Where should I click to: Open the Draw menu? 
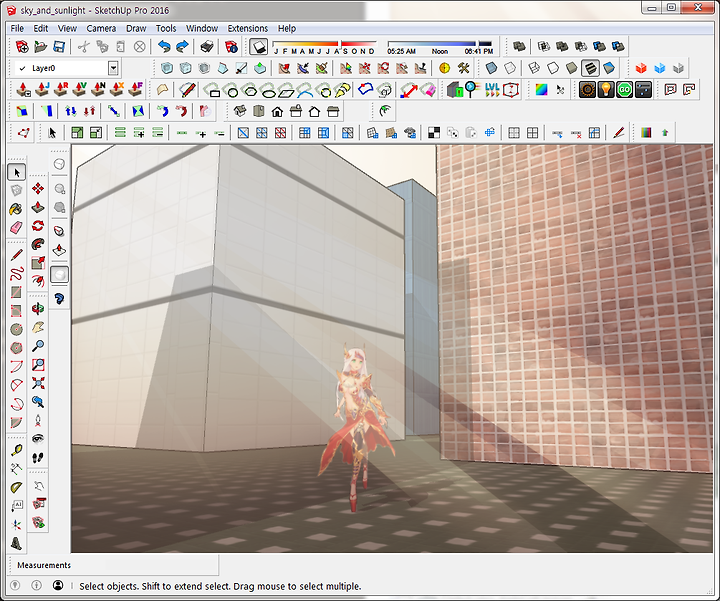coord(136,28)
